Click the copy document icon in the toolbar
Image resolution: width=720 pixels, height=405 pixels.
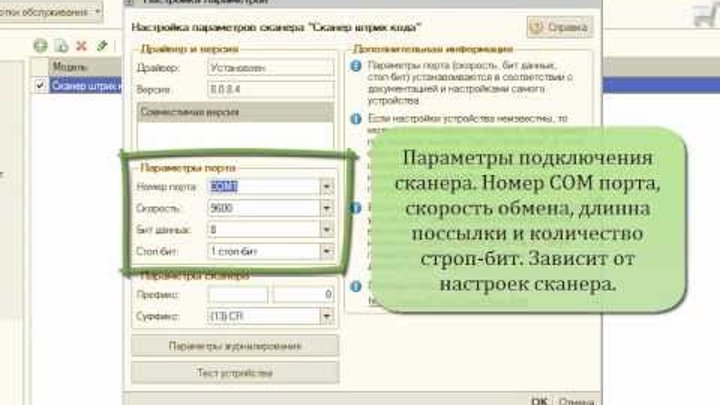click(x=61, y=45)
